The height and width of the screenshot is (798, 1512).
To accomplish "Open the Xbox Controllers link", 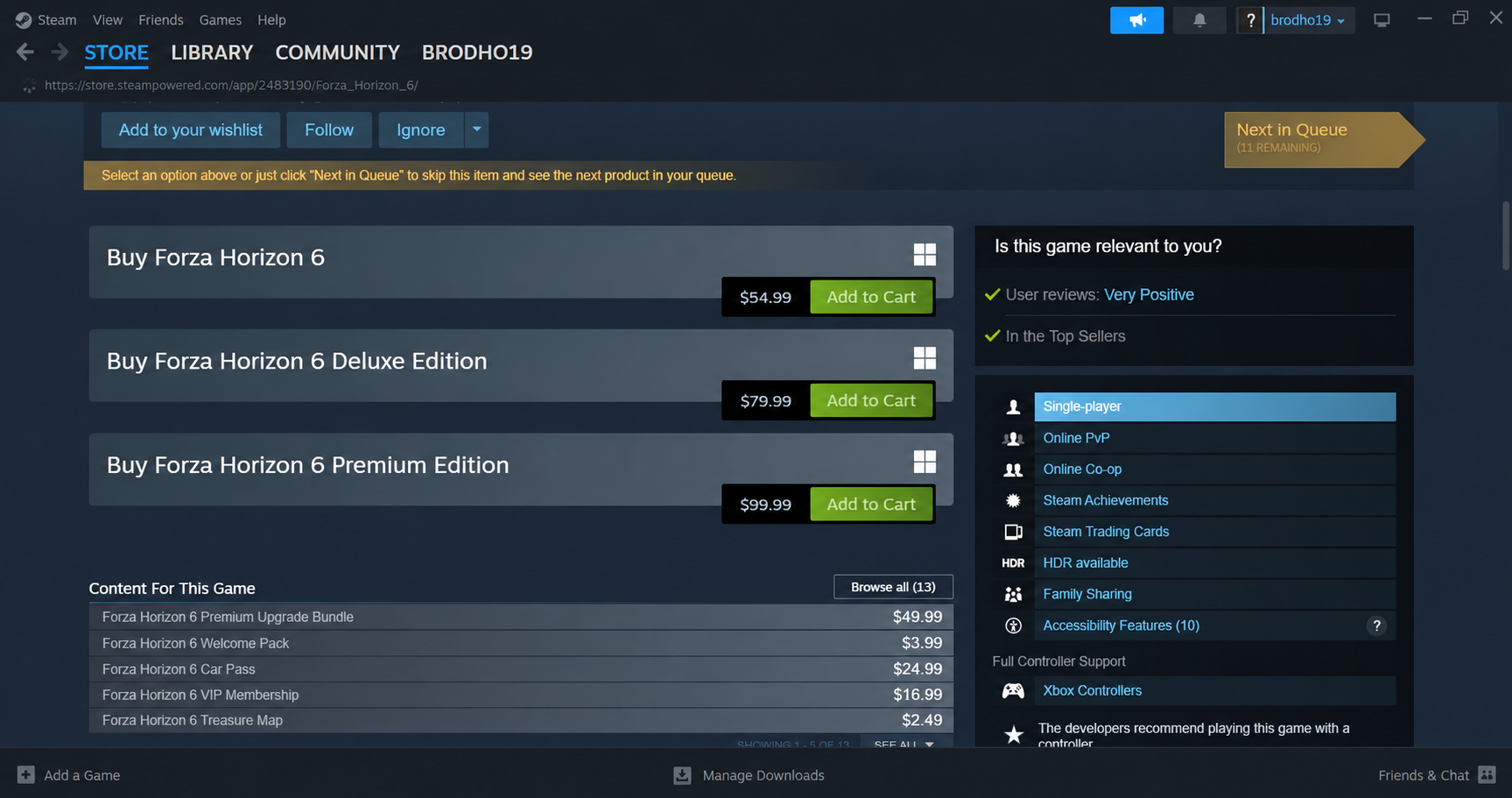I will click(x=1215, y=690).
